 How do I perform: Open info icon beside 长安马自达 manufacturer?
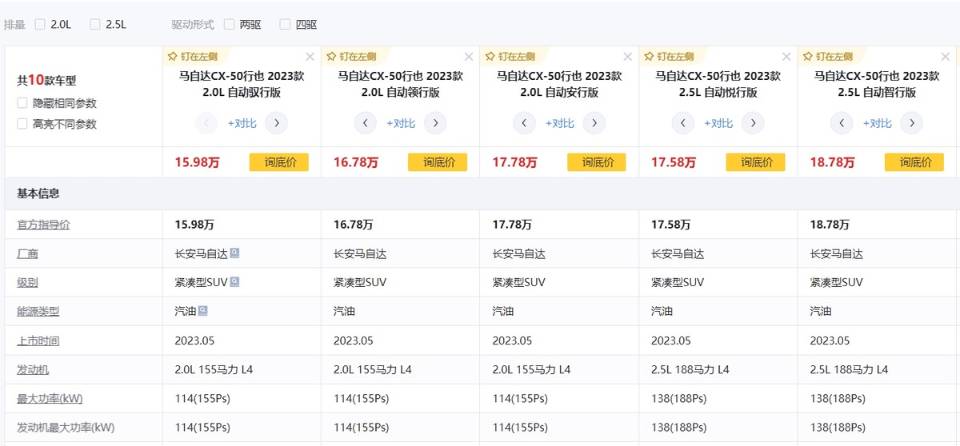tap(234, 254)
